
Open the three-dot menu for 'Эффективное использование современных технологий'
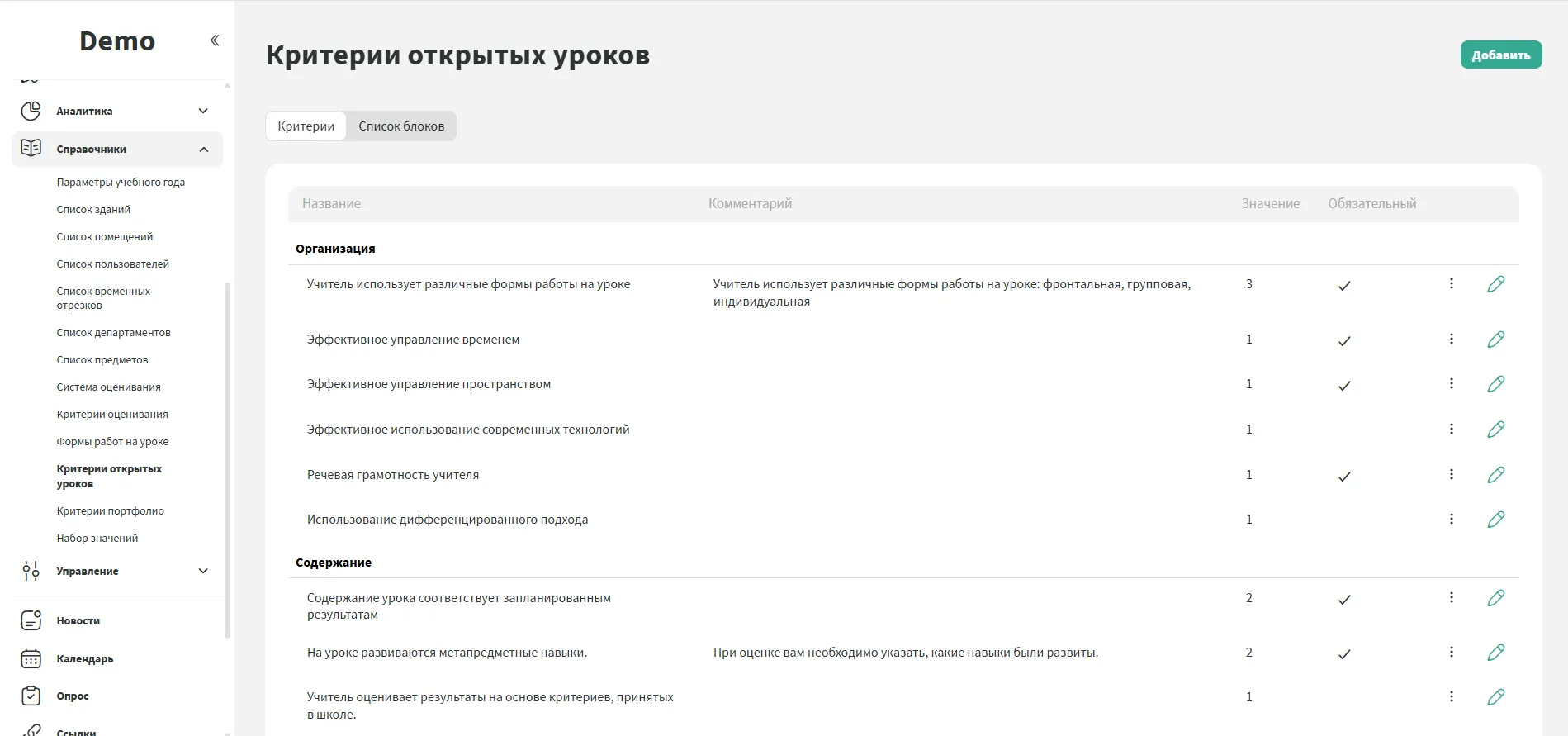point(1451,430)
